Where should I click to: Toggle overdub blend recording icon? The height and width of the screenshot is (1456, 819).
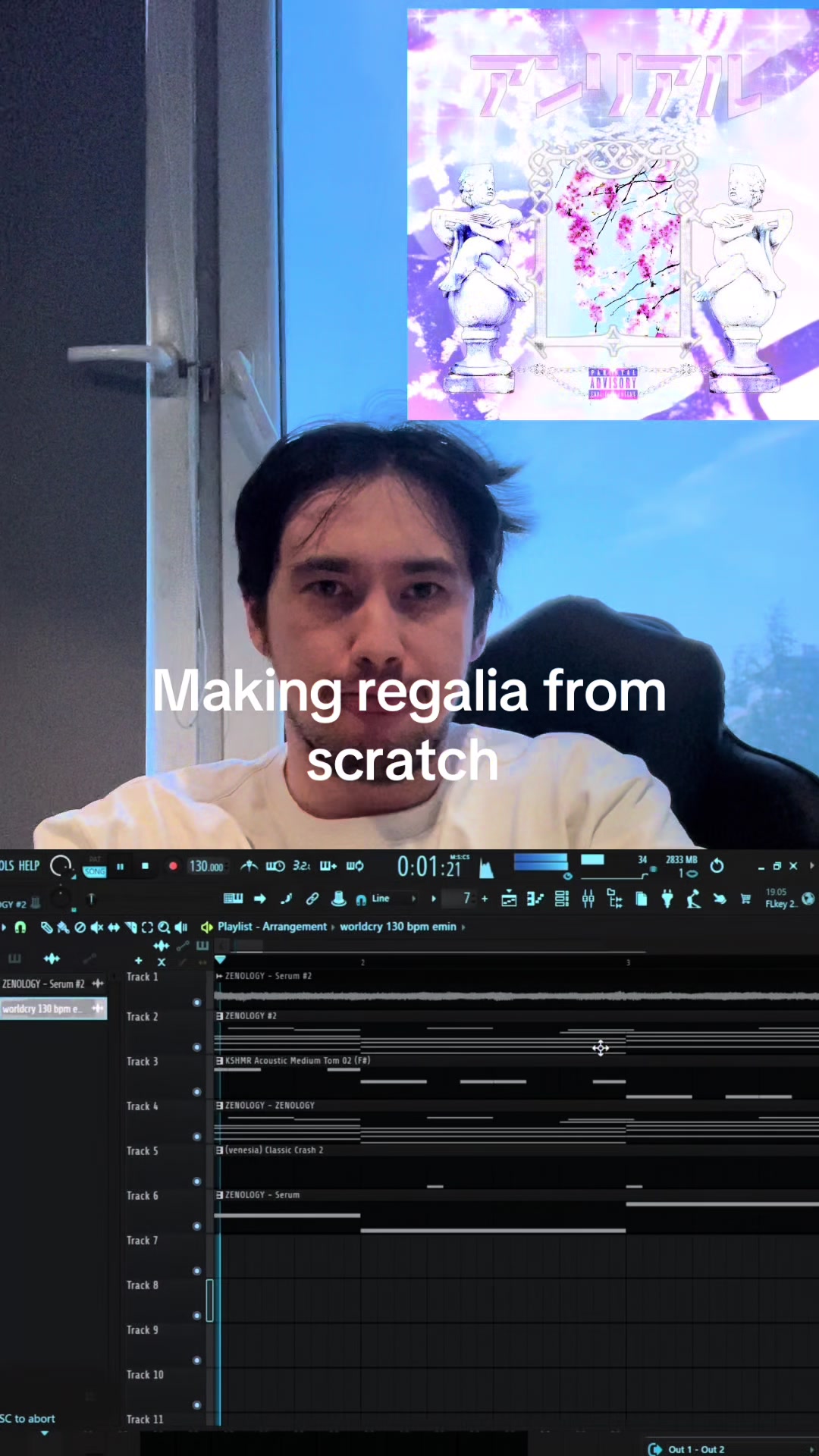click(x=328, y=865)
